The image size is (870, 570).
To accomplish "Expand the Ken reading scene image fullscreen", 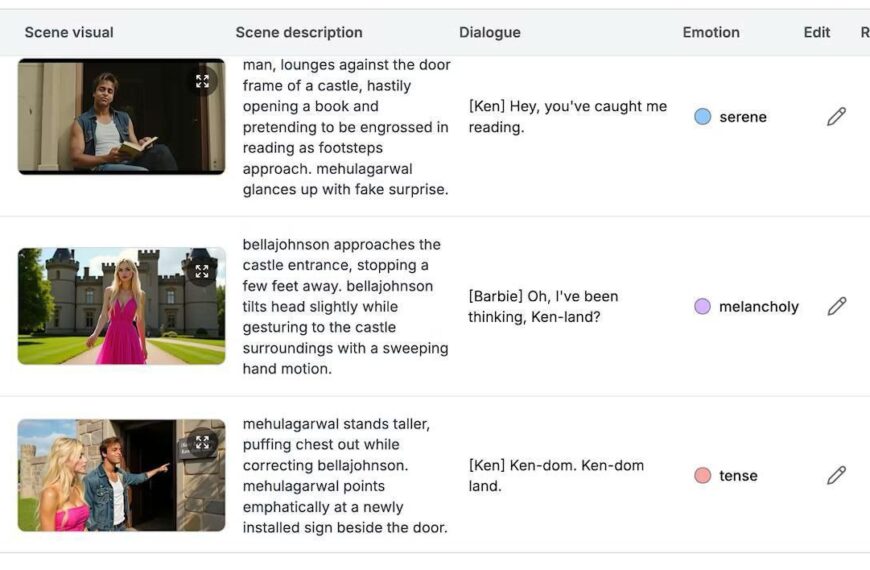I will [203, 82].
